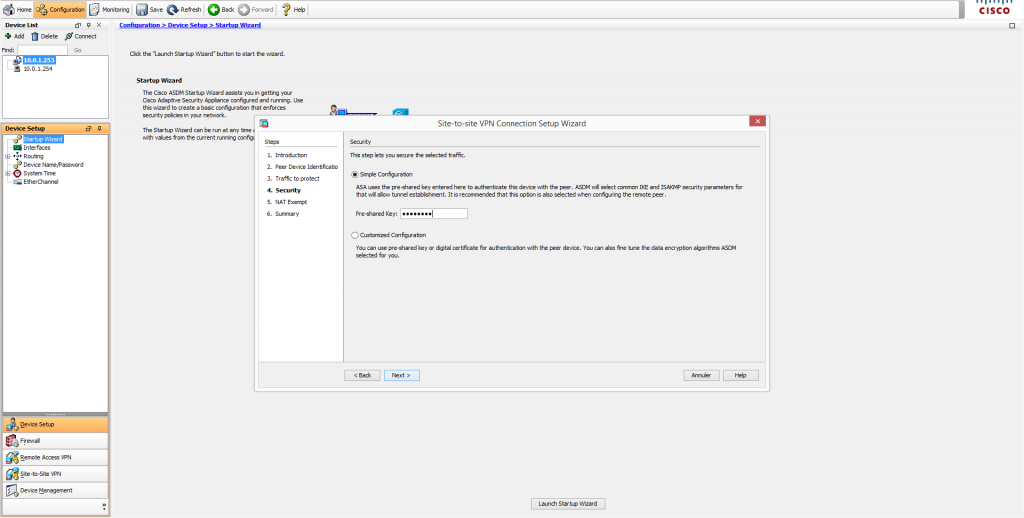Pin the Device List panel
Screen dimensions: 1024x518
pyautogui.click(x=89, y=25)
